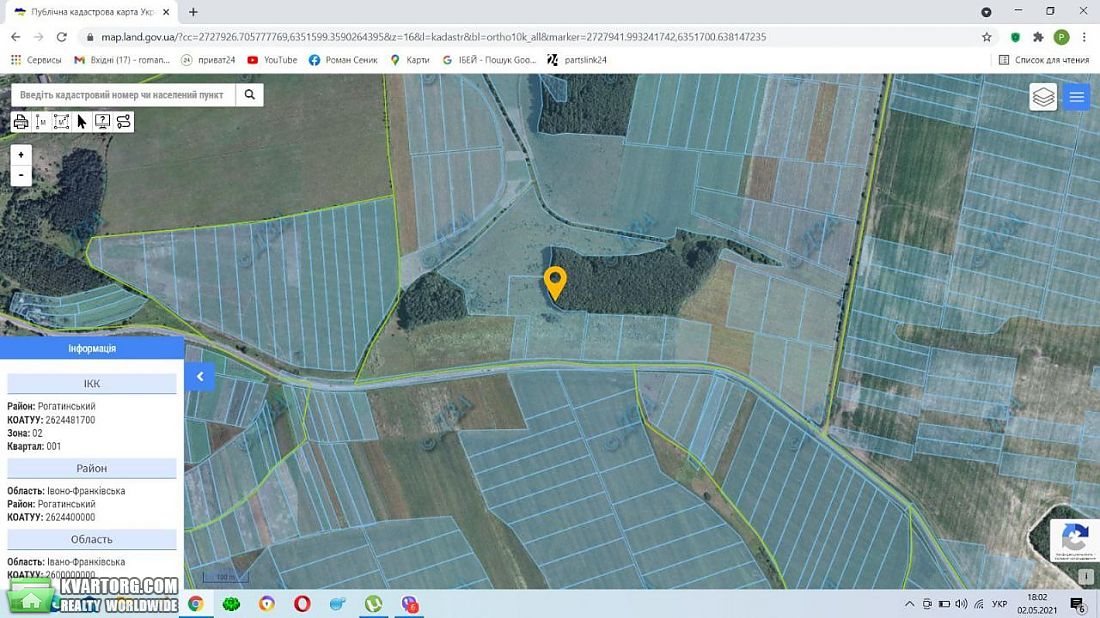
Task: Select the distance measurement tool
Action: tap(41, 122)
